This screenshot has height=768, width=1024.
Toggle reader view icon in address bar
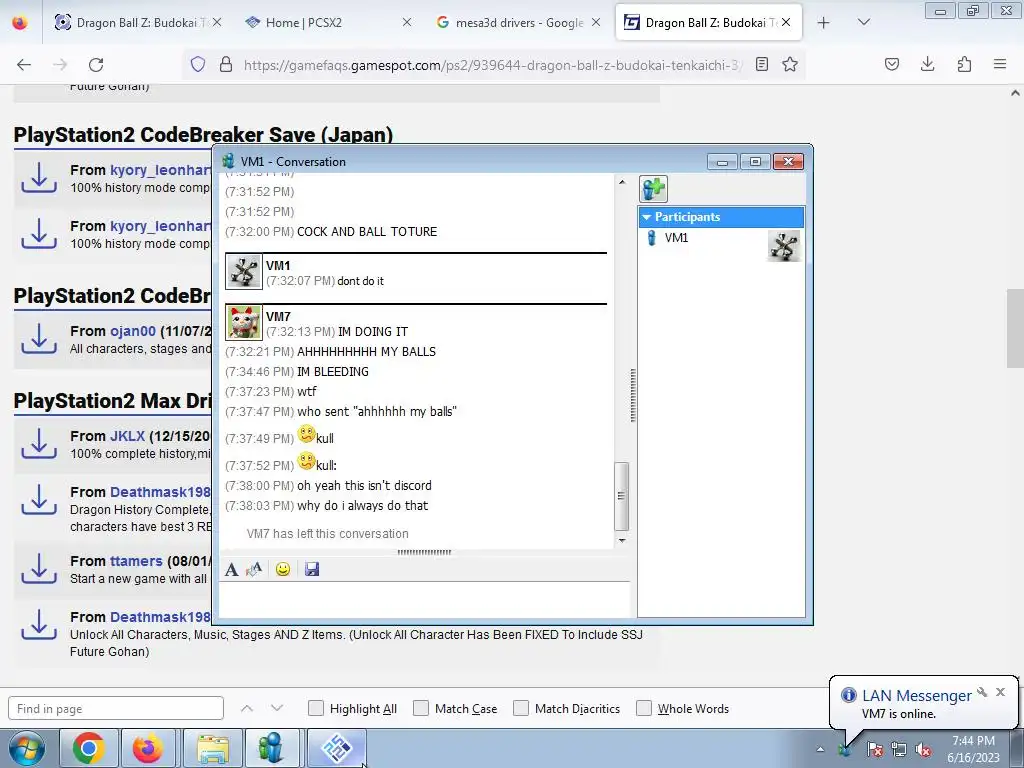point(761,64)
